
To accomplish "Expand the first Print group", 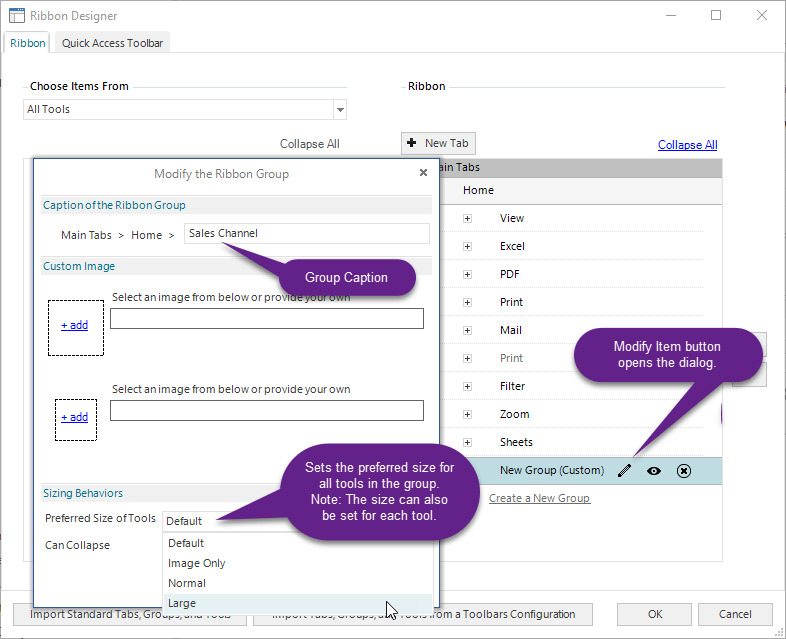I will click(x=467, y=303).
